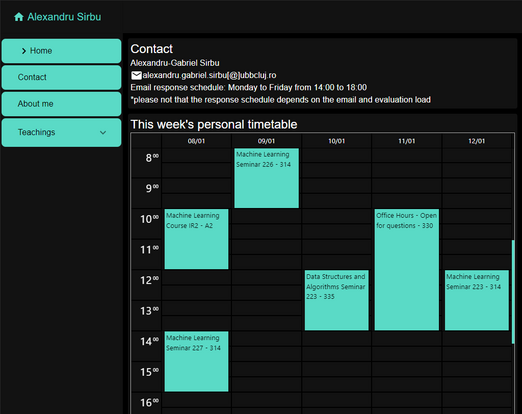Open the Contact menu item
Screen dimensions: 522x414
(x=61, y=77)
